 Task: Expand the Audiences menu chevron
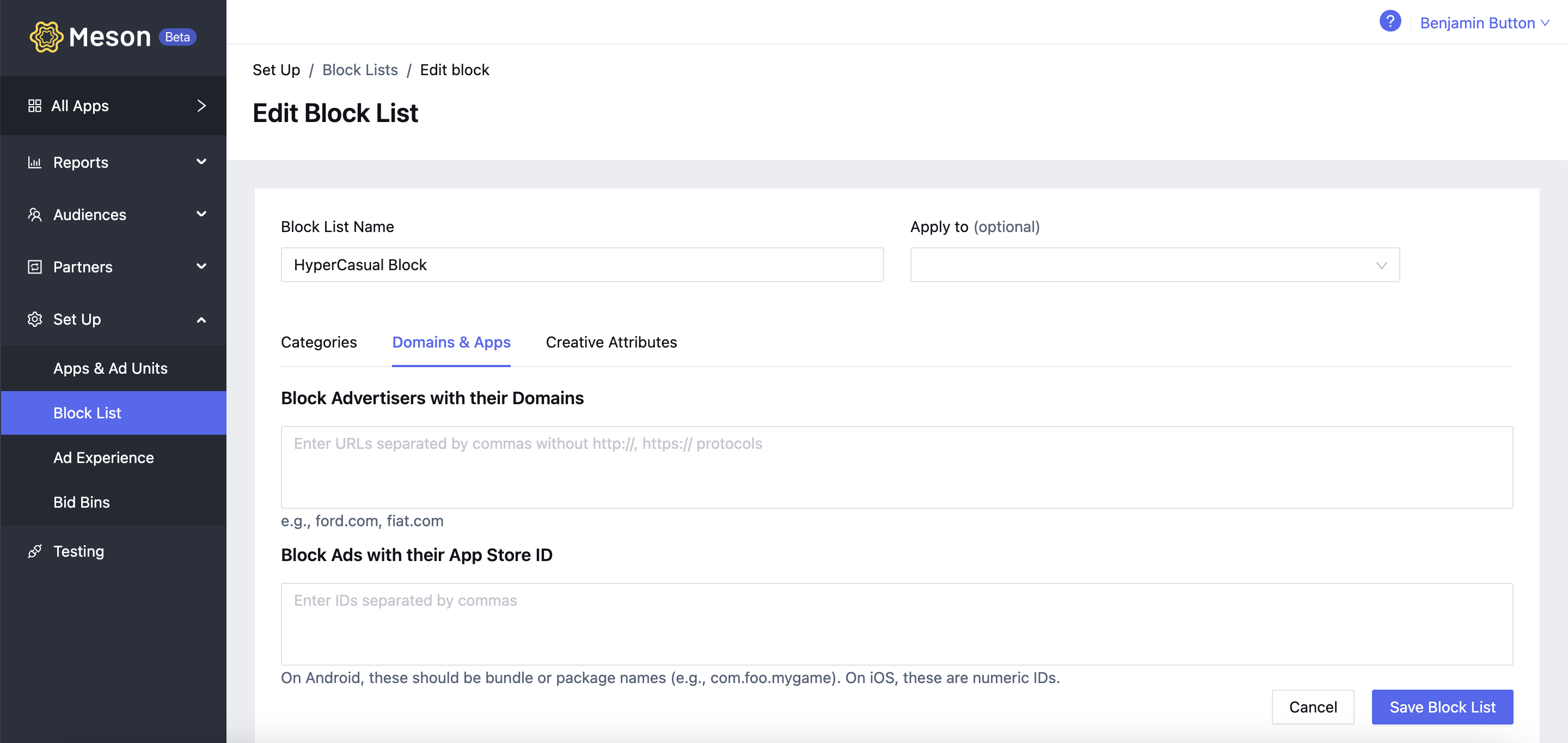coord(201,215)
